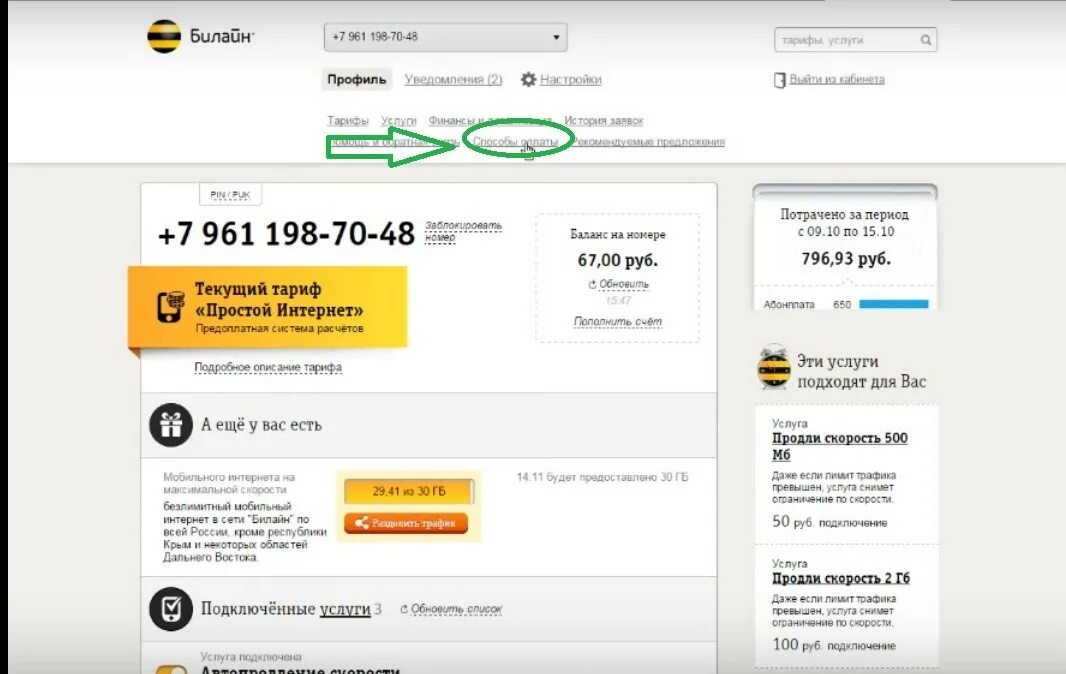The height and width of the screenshot is (674, 1066).
Task: Click the phone checkmark icon by Подключённые услуги
Action: [171, 609]
